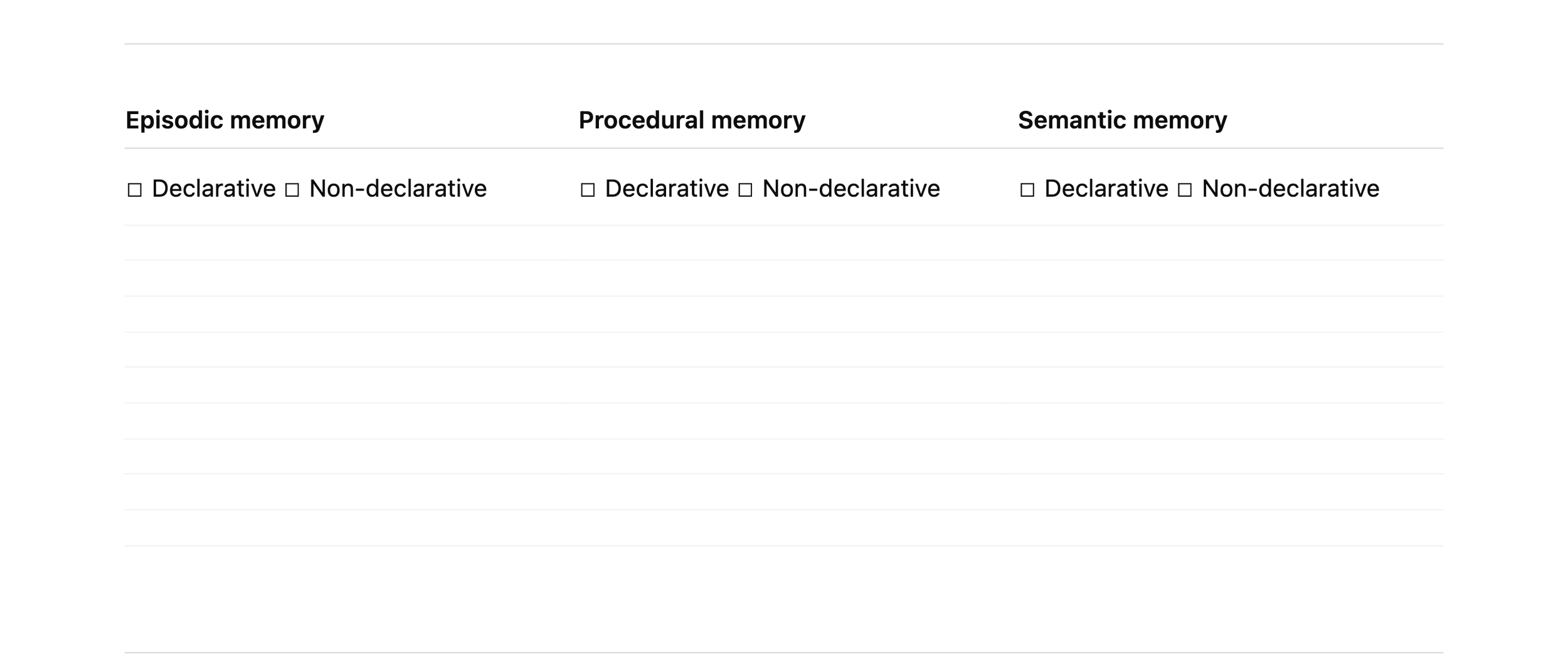
Task: Check the Declarative box under Episodic memory
Action: [134, 189]
